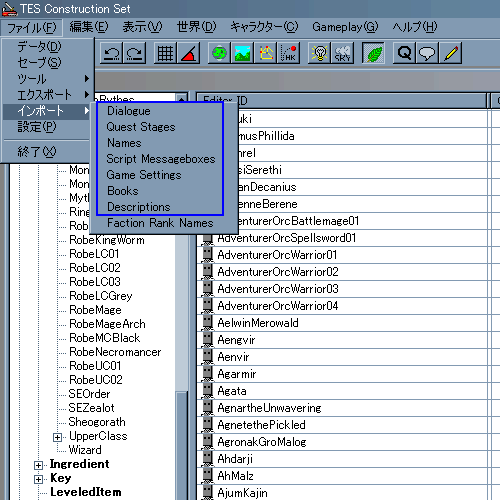Image resolution: width=500 pixels, height=500 pixels.
Task: Expand the ツール submenu
Action: point(47,79)
